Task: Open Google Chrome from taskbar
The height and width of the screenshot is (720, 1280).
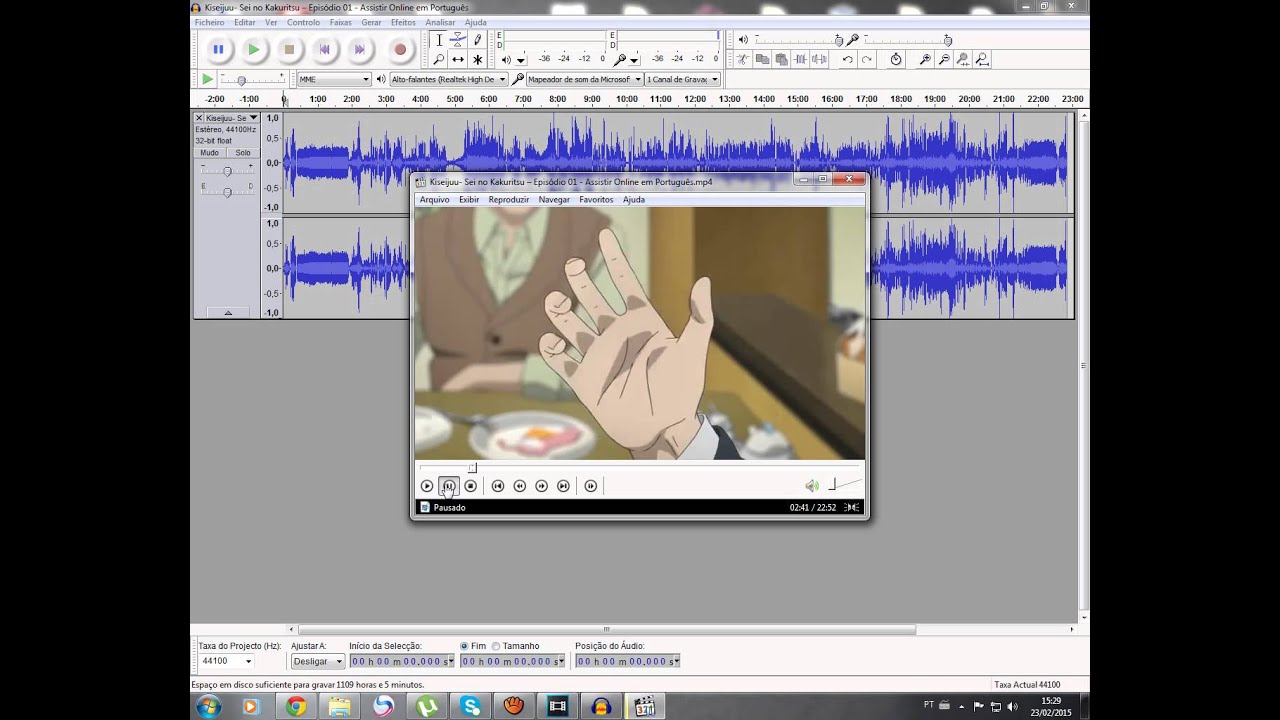Action: click(x=296, y=707)
